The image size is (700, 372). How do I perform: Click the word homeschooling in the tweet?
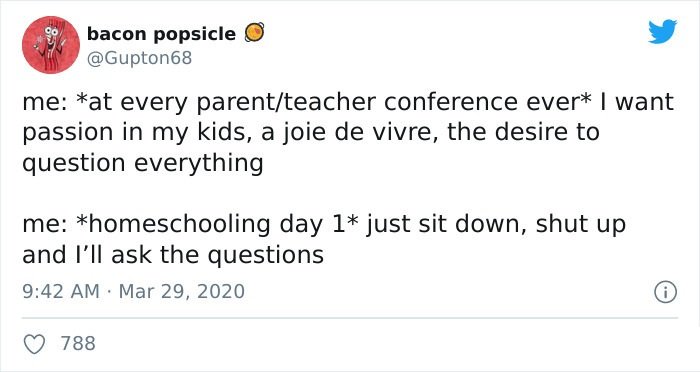click(180, 225)
